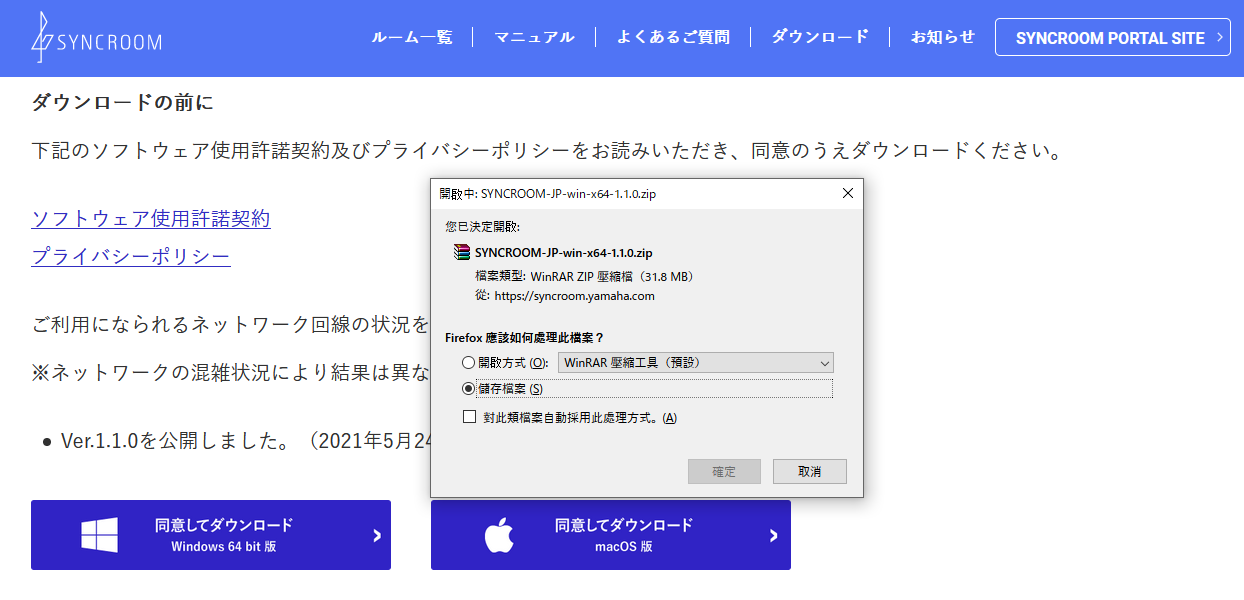This screenshot has width=1244, height=600.
Task: Click the chevron on macOS download button
Action: tap(774, 535)
